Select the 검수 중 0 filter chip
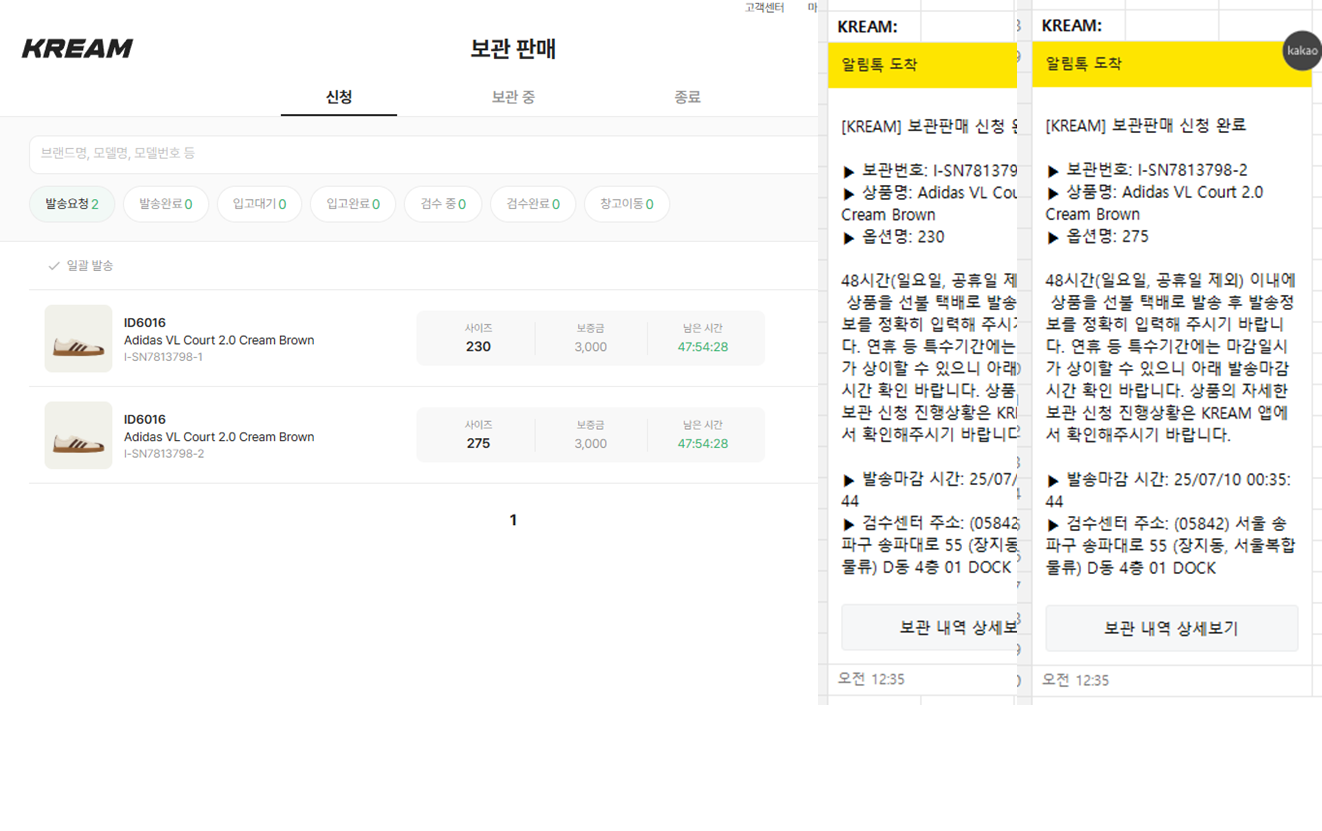The image size is (1322, 831). [x=443, y=204]
